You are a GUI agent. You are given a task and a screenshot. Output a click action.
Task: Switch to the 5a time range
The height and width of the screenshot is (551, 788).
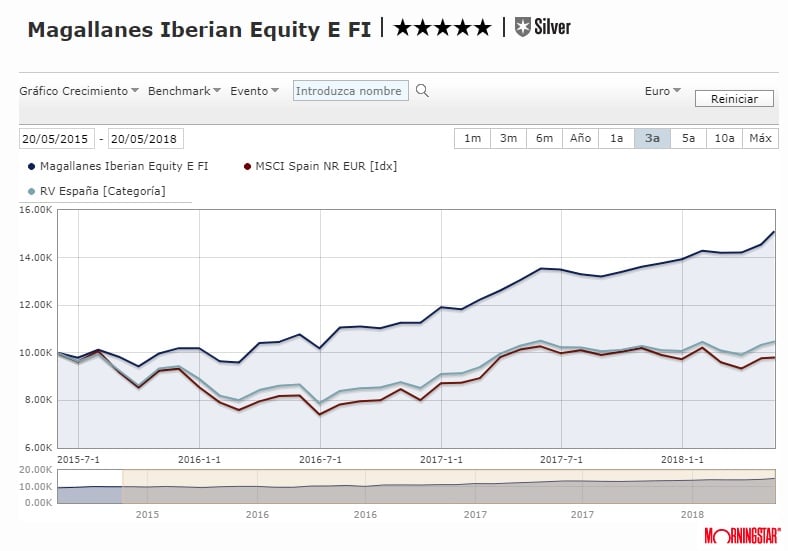(688, 139)
